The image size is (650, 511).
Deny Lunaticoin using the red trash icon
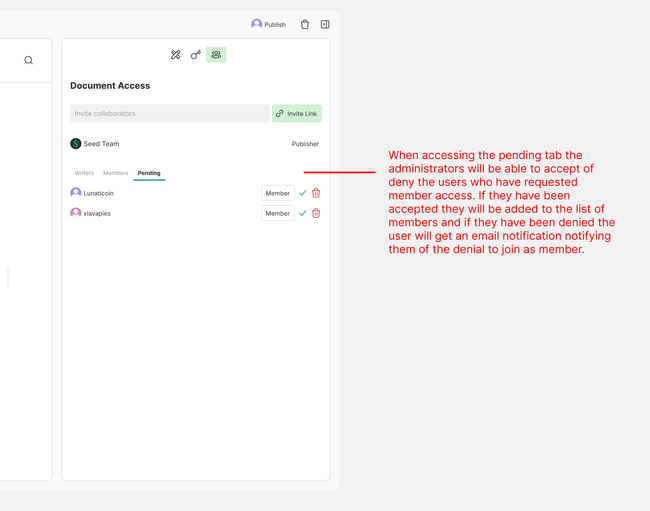pyautogui.click(x=316, y=193)
